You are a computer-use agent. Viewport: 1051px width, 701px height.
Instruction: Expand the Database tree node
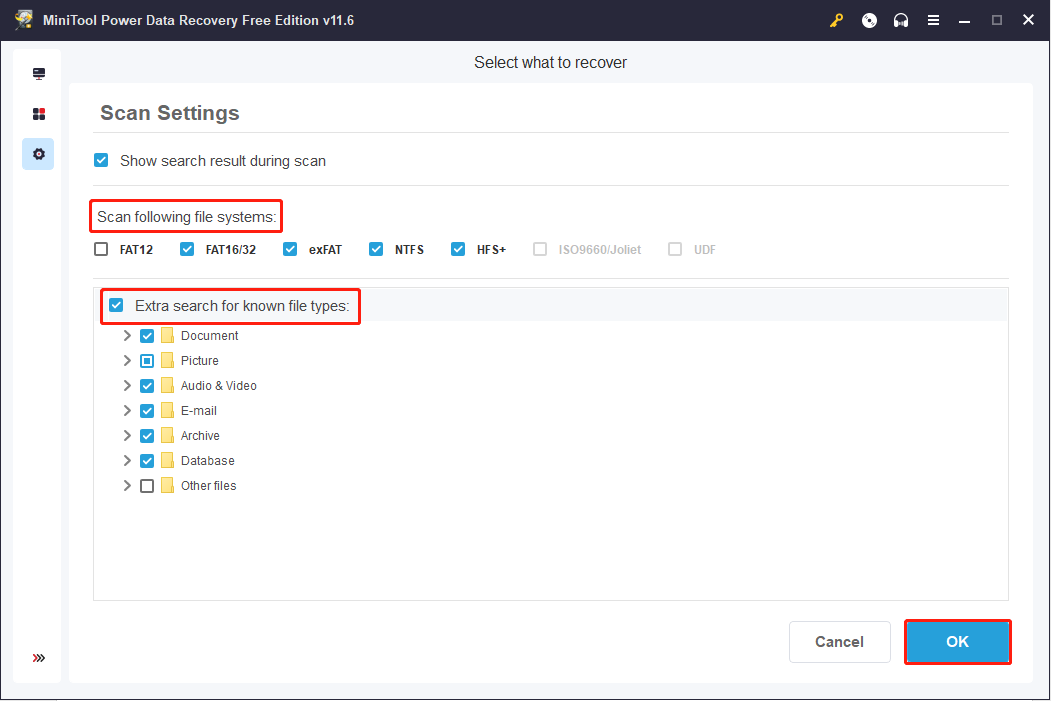[127, 460]
